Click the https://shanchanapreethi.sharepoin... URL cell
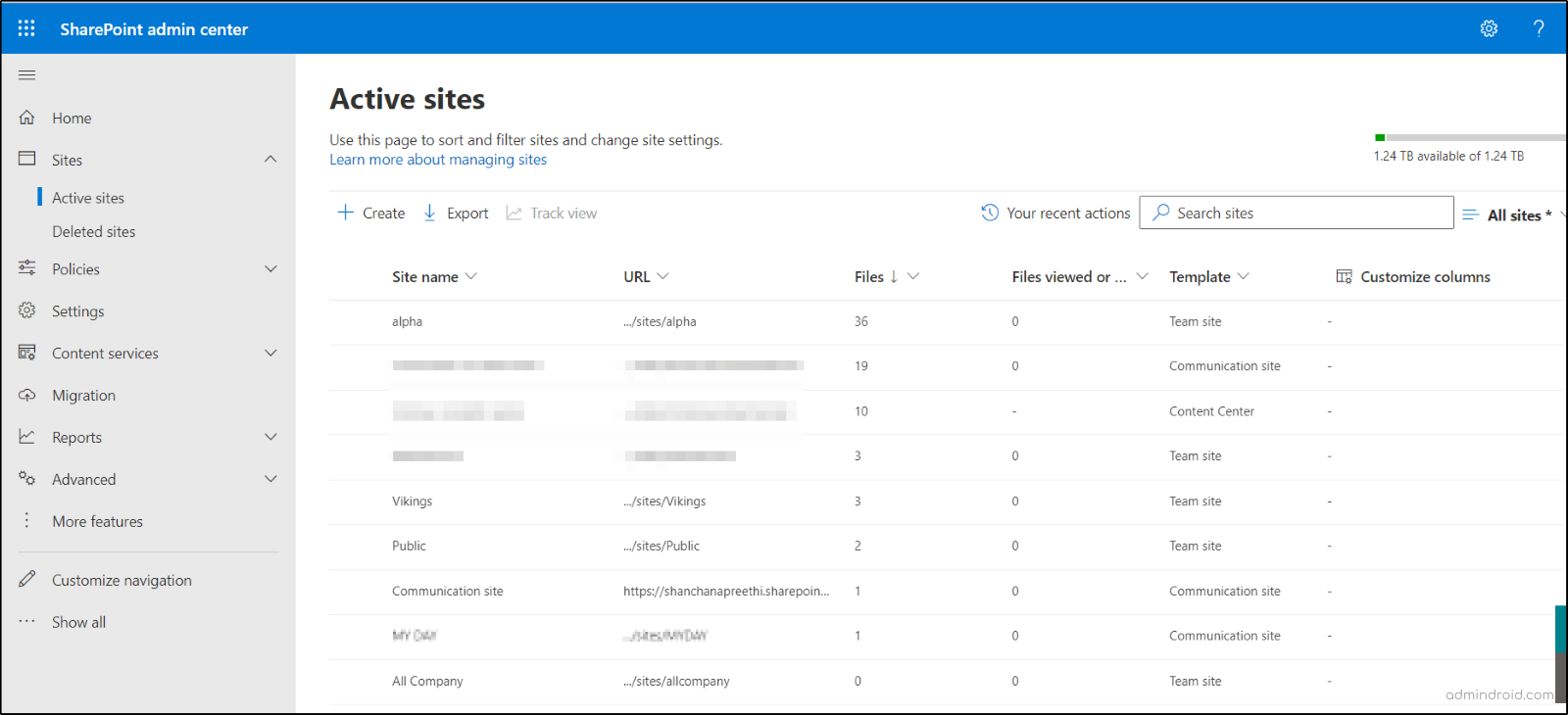Image resolution: width=1568 pixels, height=715 pixels. point(726,592)
